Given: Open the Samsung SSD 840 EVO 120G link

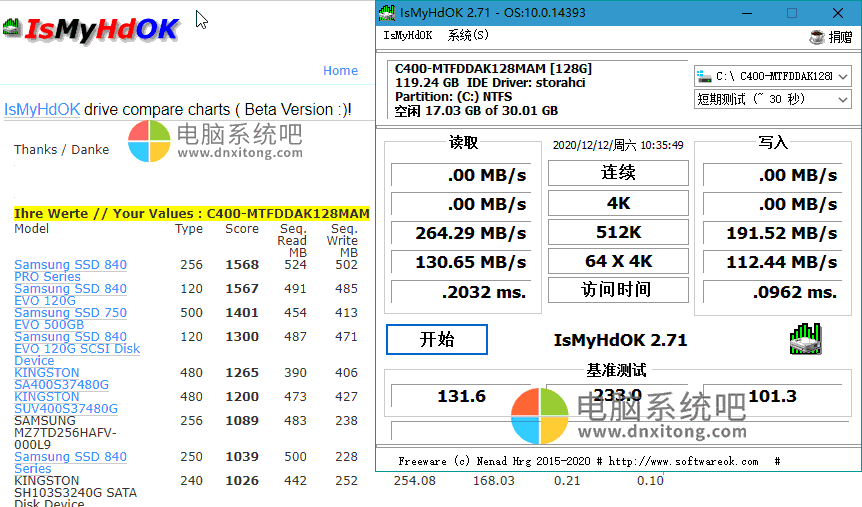Looking at the screenshot, I should point(70,295).
